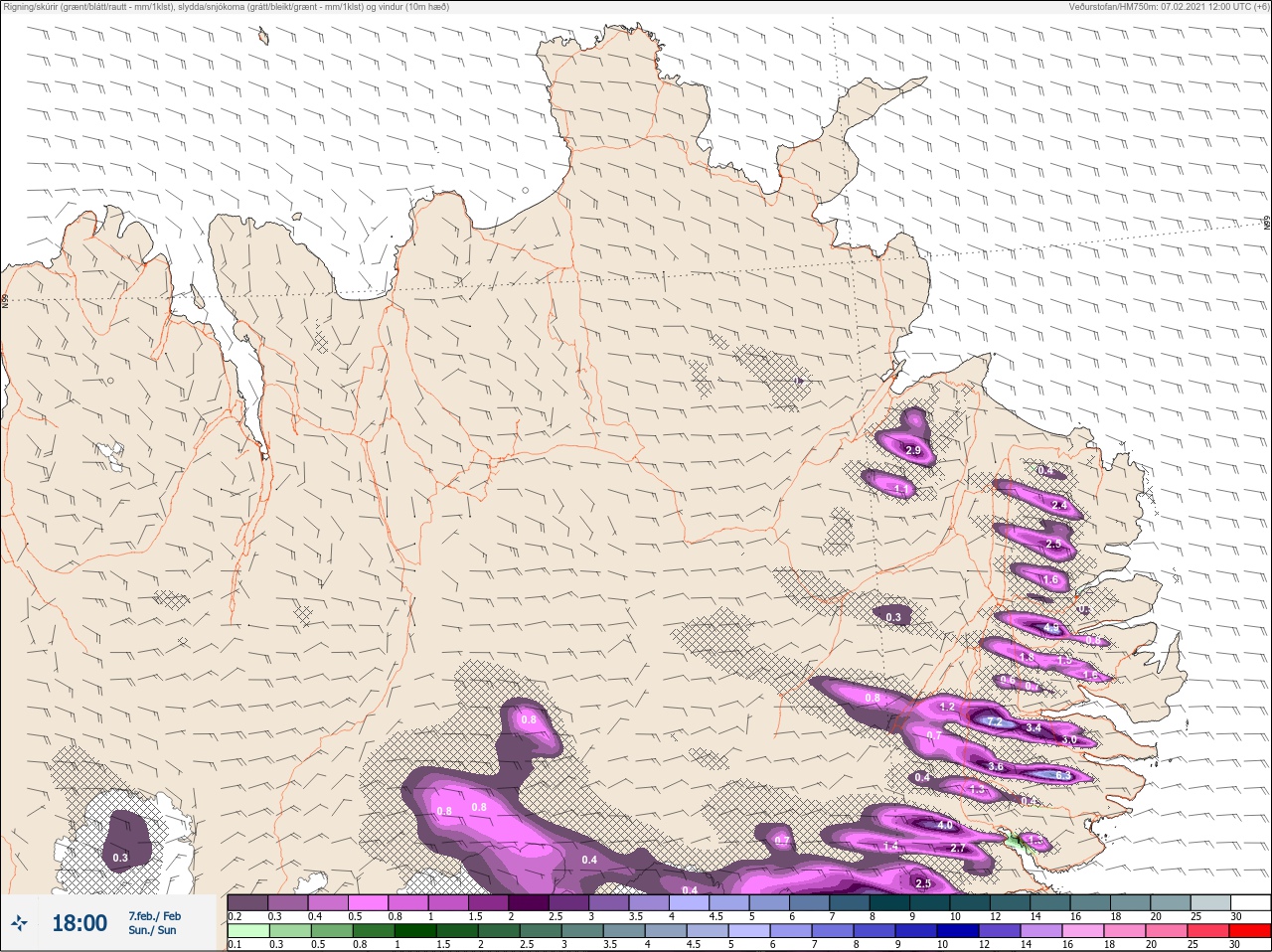Select the 'Sun./ Sun' weekday text
Image resolution: width=1272 pixels, height=952 pixels.
(x=152, y=930)
